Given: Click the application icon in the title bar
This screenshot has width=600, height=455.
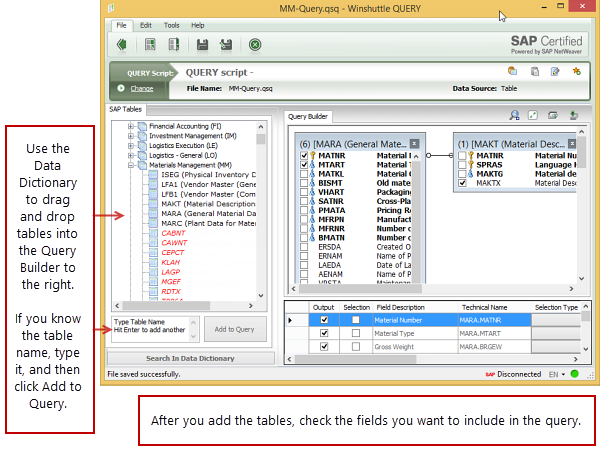Looking at the screenshot, I should point(111,8).
